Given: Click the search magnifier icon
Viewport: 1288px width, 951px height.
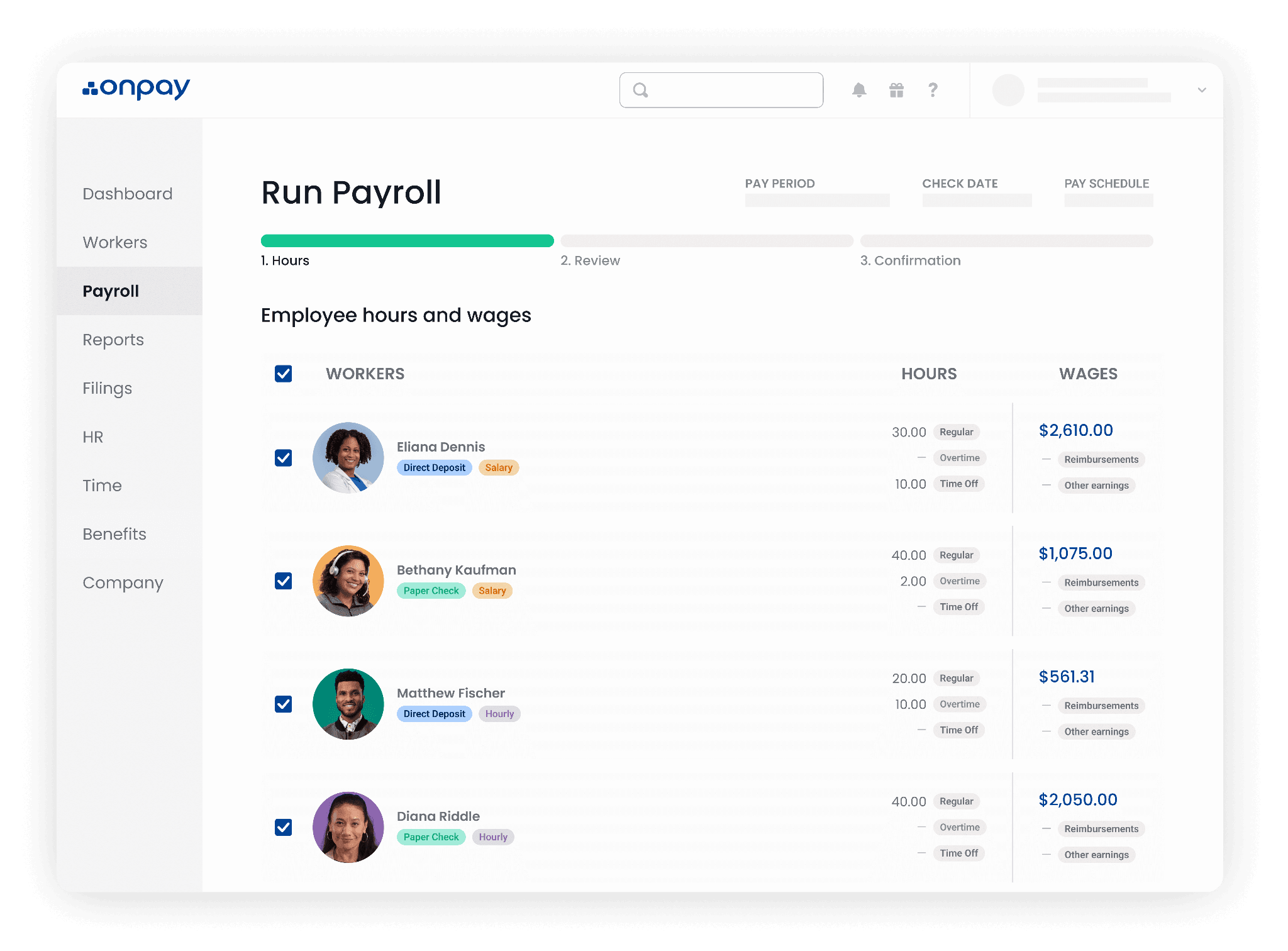Looking at the screenshot, I should (x=640, y=90).
